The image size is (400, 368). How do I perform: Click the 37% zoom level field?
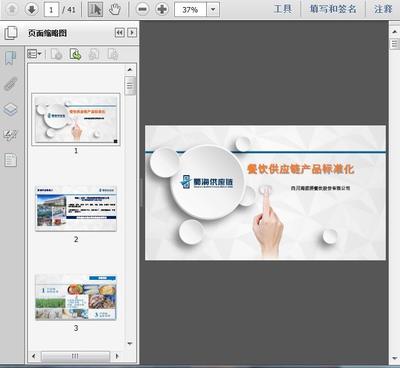click(x=190, y=10)
